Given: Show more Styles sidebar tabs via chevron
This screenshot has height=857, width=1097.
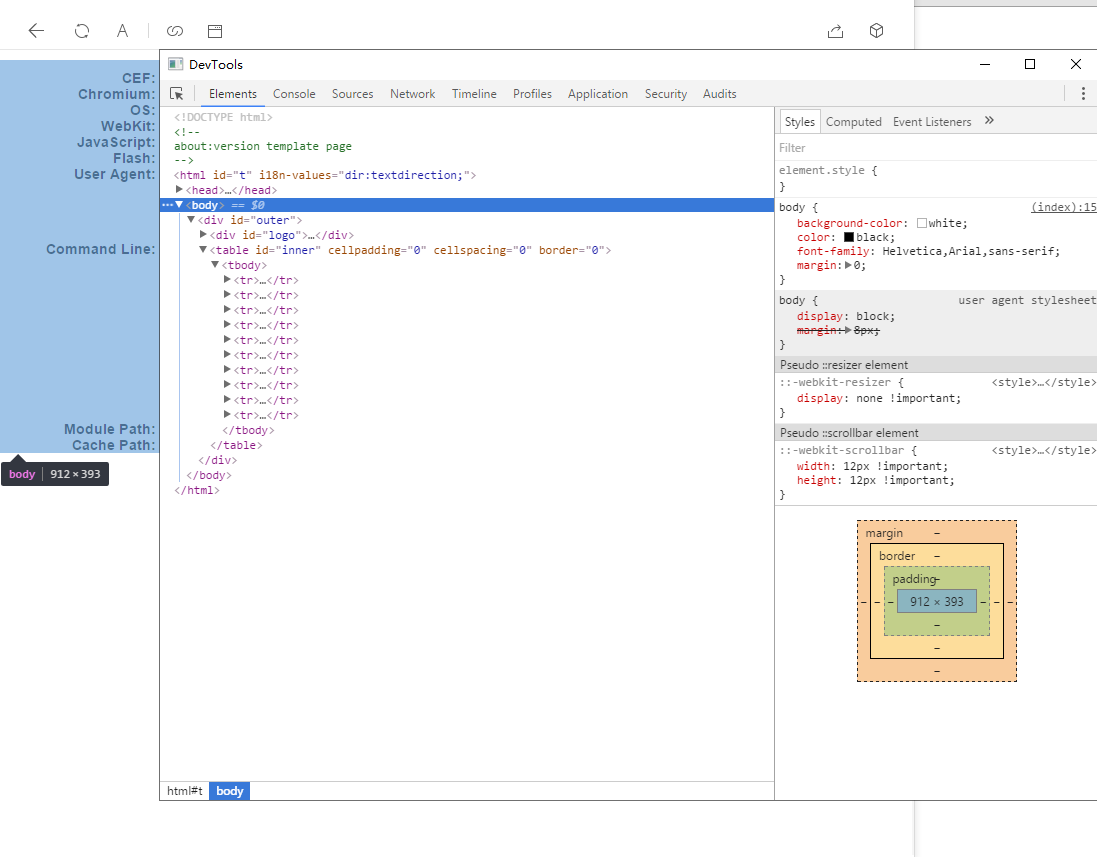Looking at the screenshot, I should pos(989,121).
